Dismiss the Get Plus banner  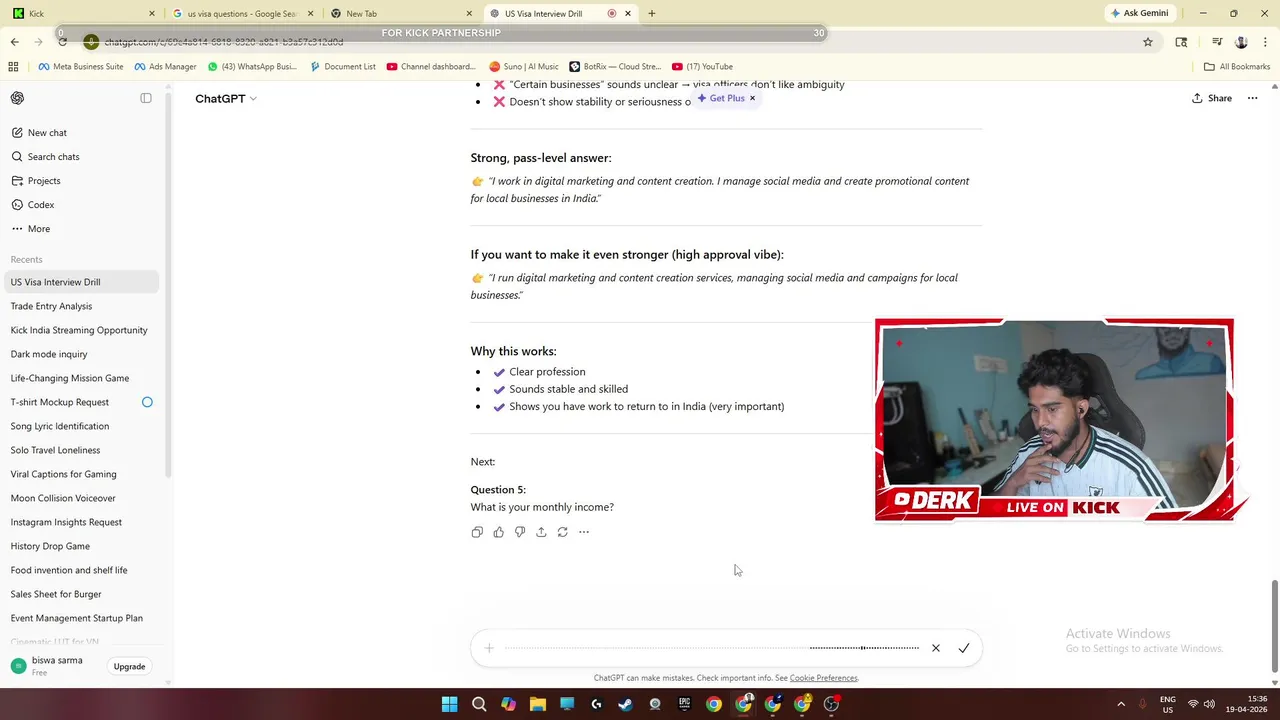coord(752,98)
